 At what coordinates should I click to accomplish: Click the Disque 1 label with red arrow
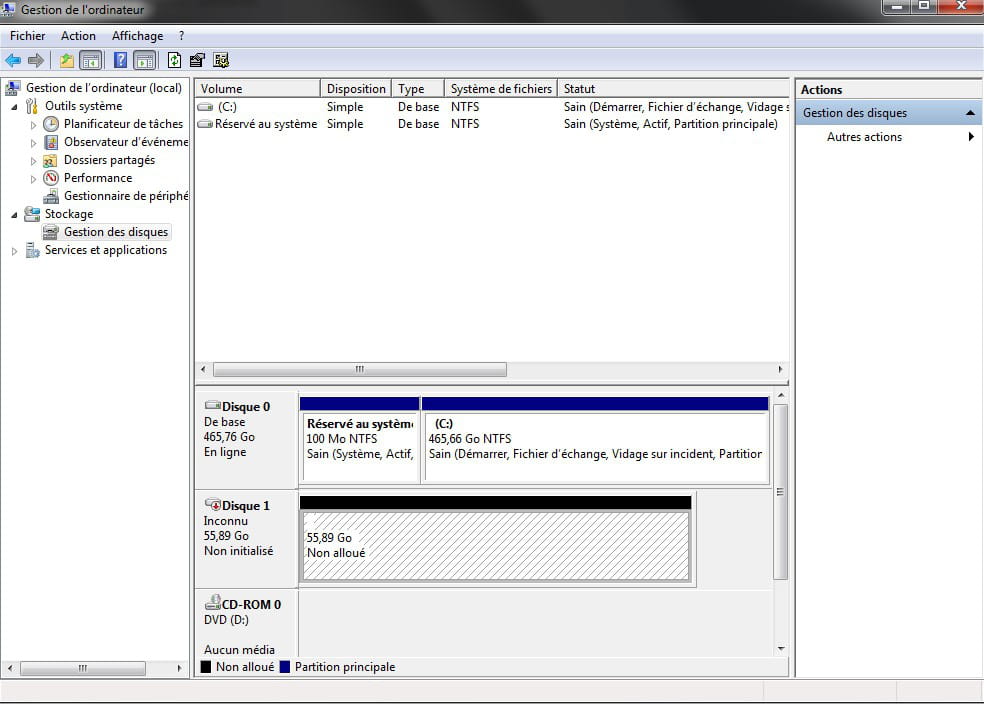(238, 505)
